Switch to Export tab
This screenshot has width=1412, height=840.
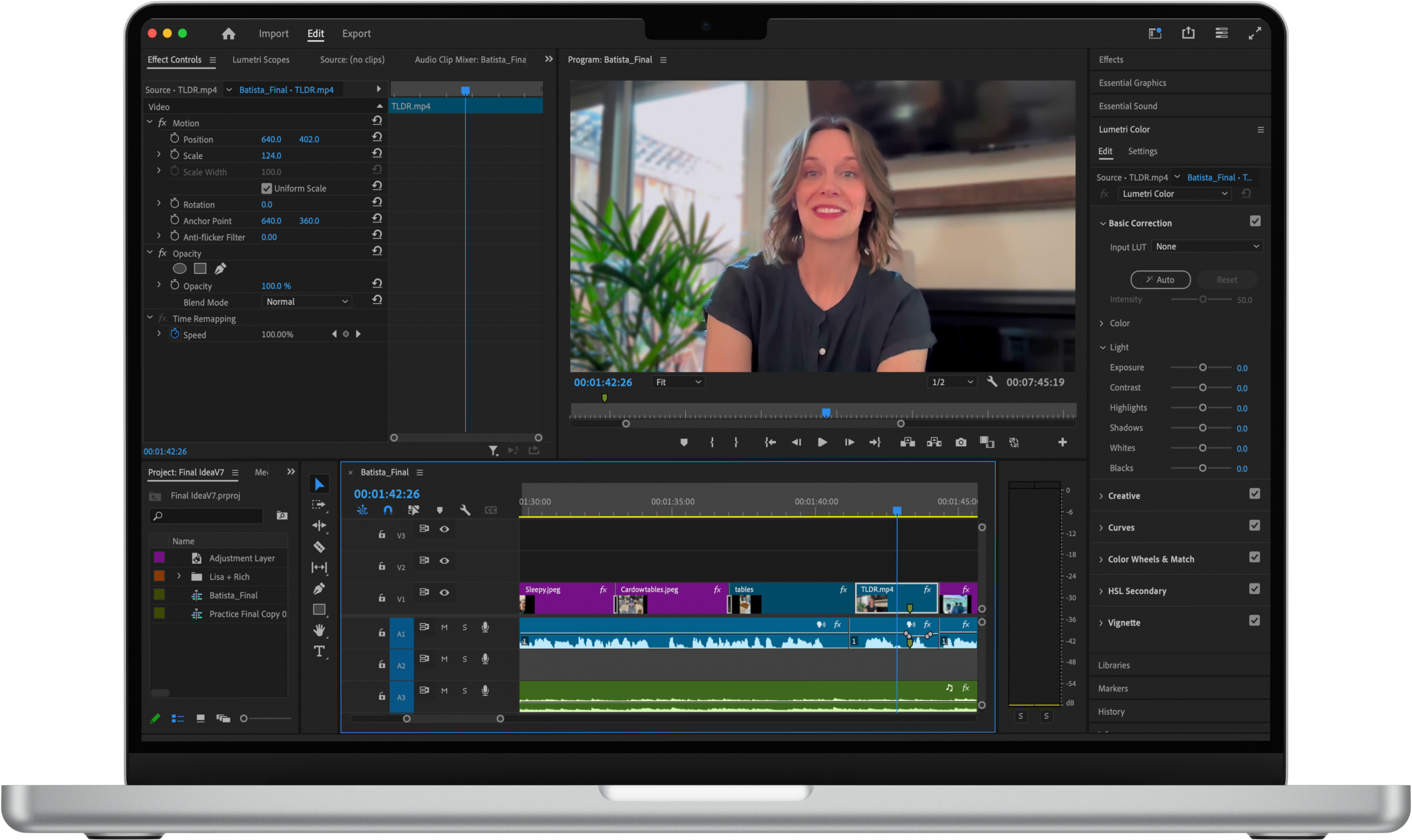pos(356,34)
